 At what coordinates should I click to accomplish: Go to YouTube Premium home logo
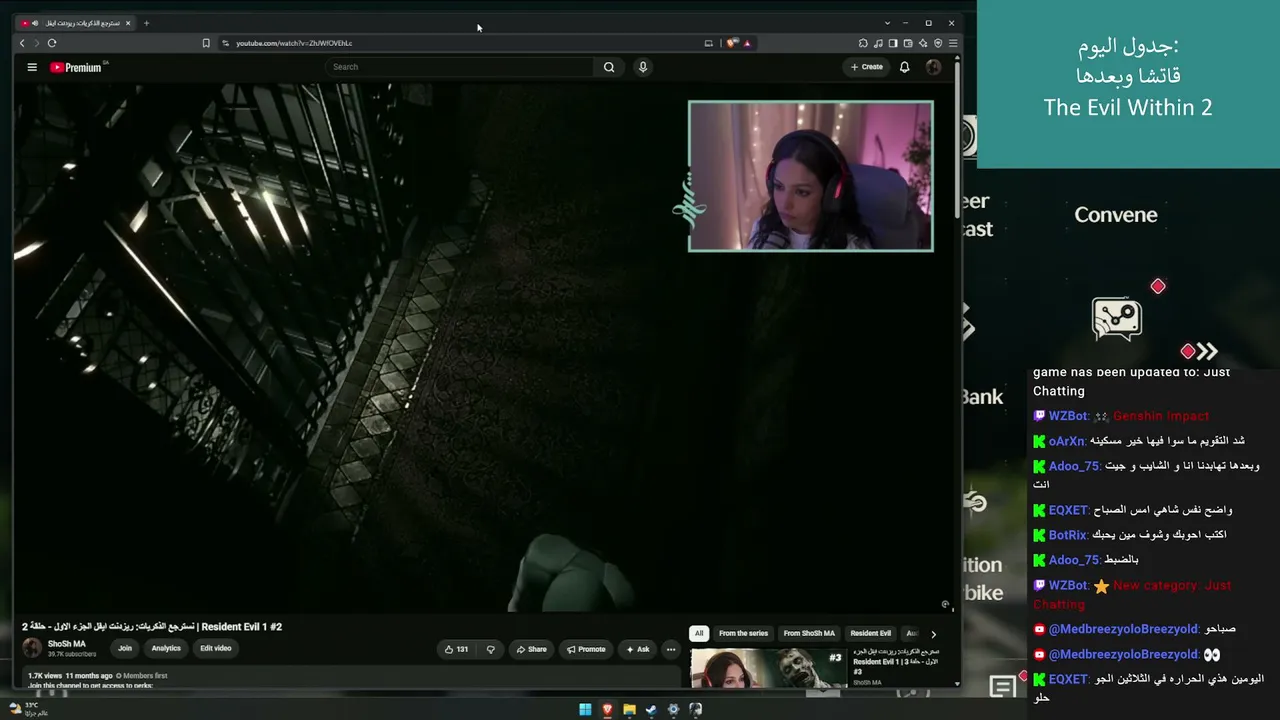[76, 67]
